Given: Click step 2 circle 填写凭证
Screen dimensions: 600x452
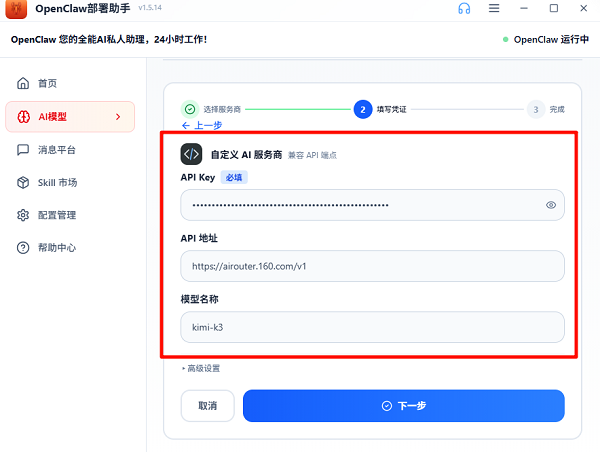Looking at the screenshot, I should (363, 109).
